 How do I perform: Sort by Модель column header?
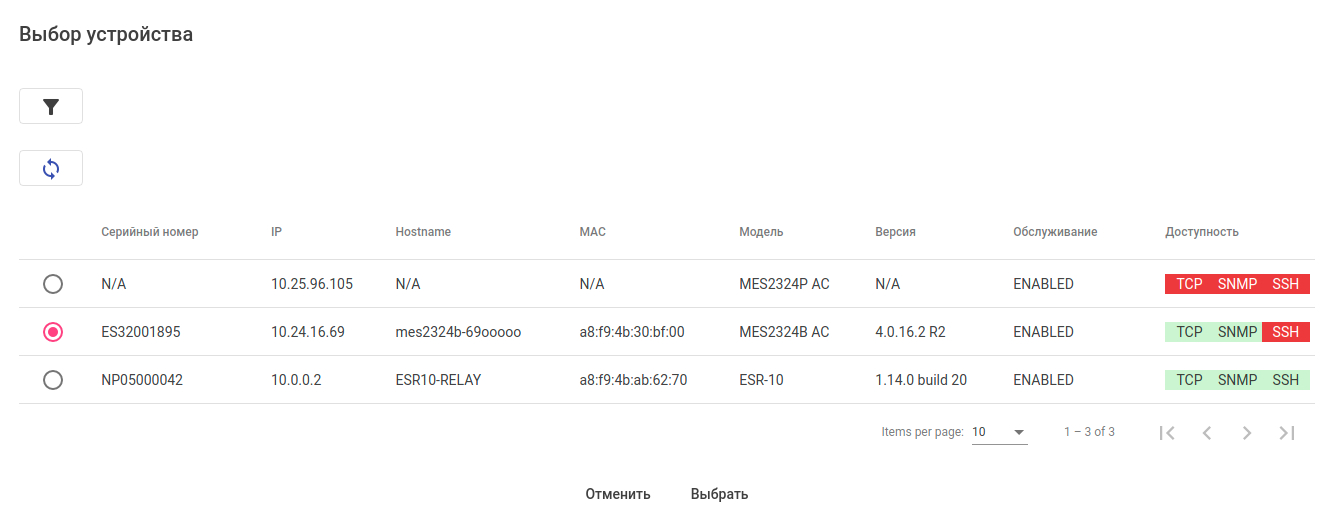coord(761,232)
